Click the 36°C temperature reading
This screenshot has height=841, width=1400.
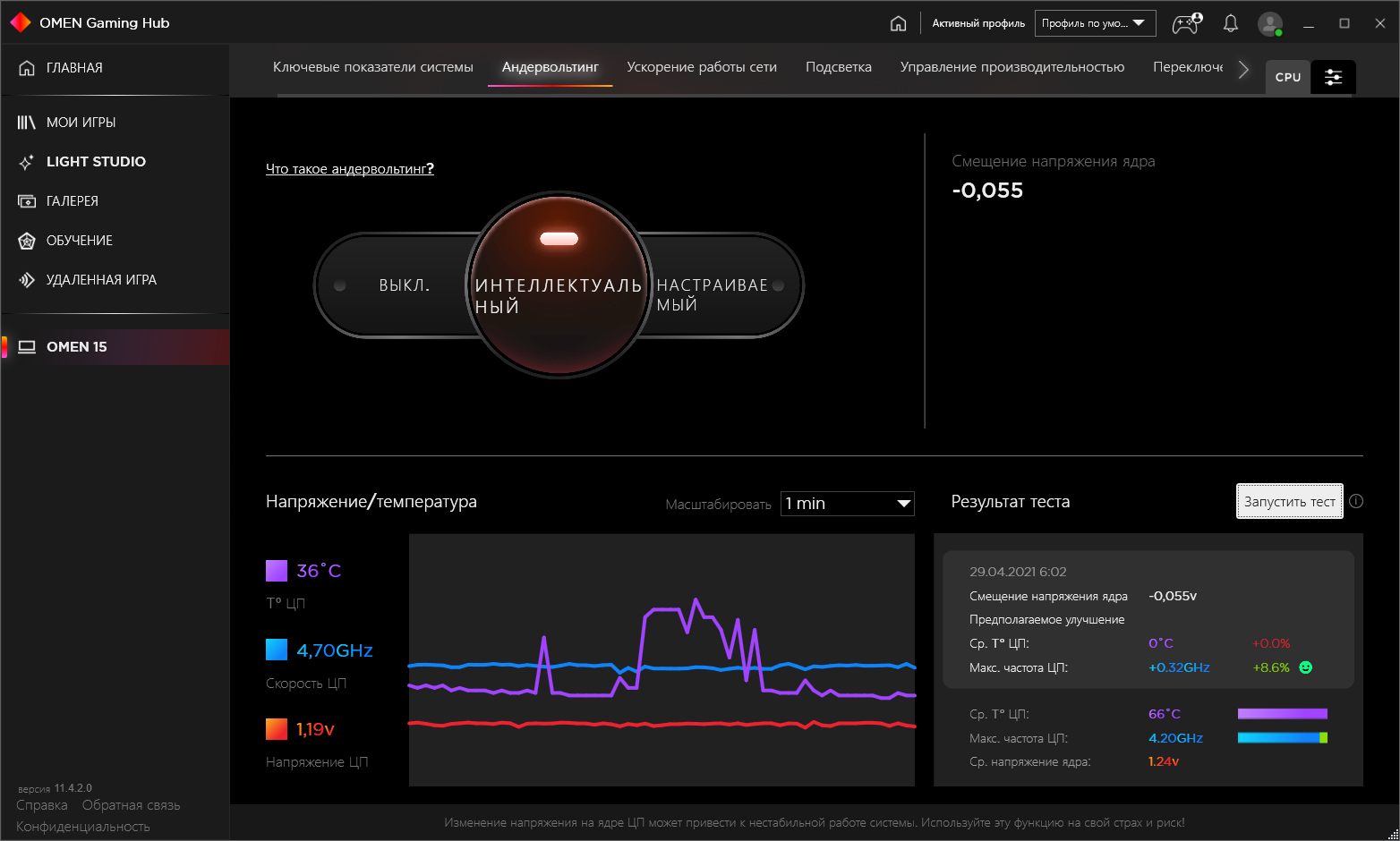click(x=319, y=571)
